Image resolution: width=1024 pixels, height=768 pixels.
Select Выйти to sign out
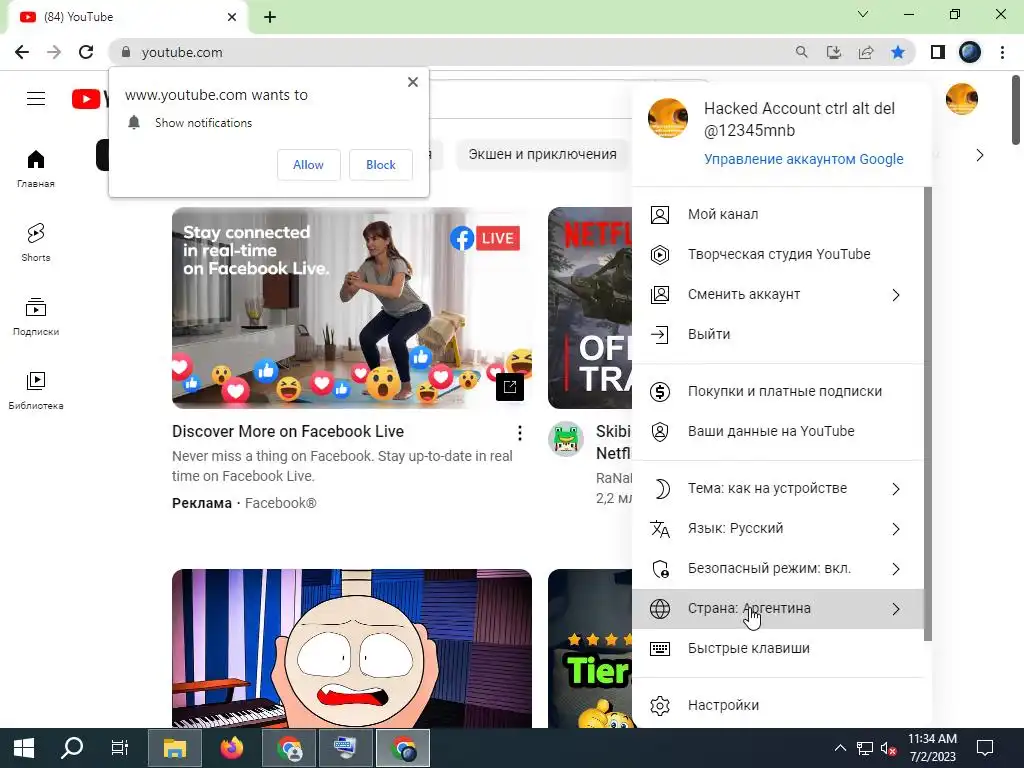tap(778, 334)
